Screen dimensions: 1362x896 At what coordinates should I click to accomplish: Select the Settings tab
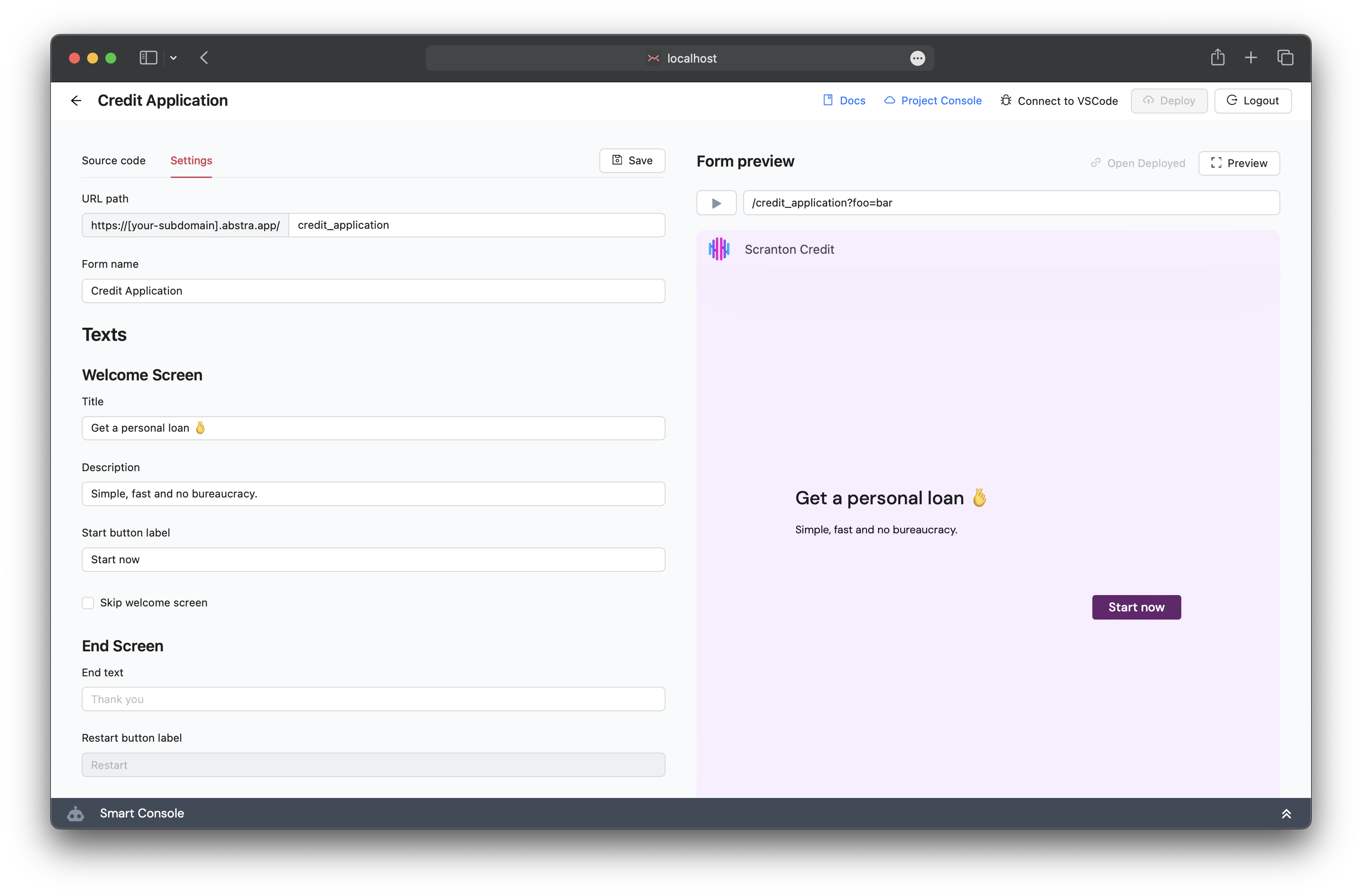click(191, 161)
